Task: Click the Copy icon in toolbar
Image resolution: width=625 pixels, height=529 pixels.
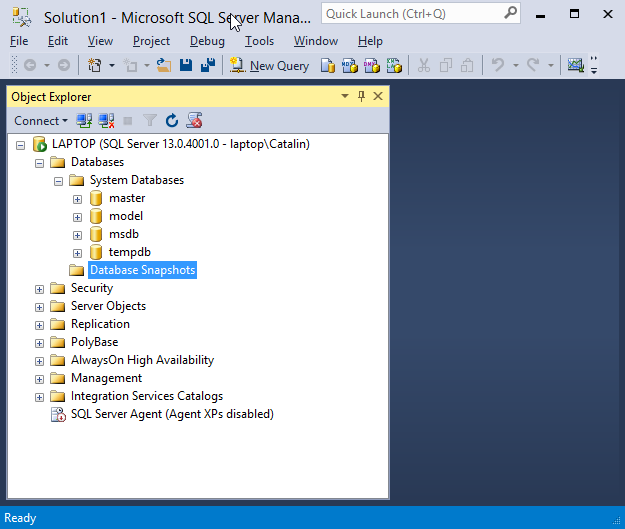Action: 446,65
